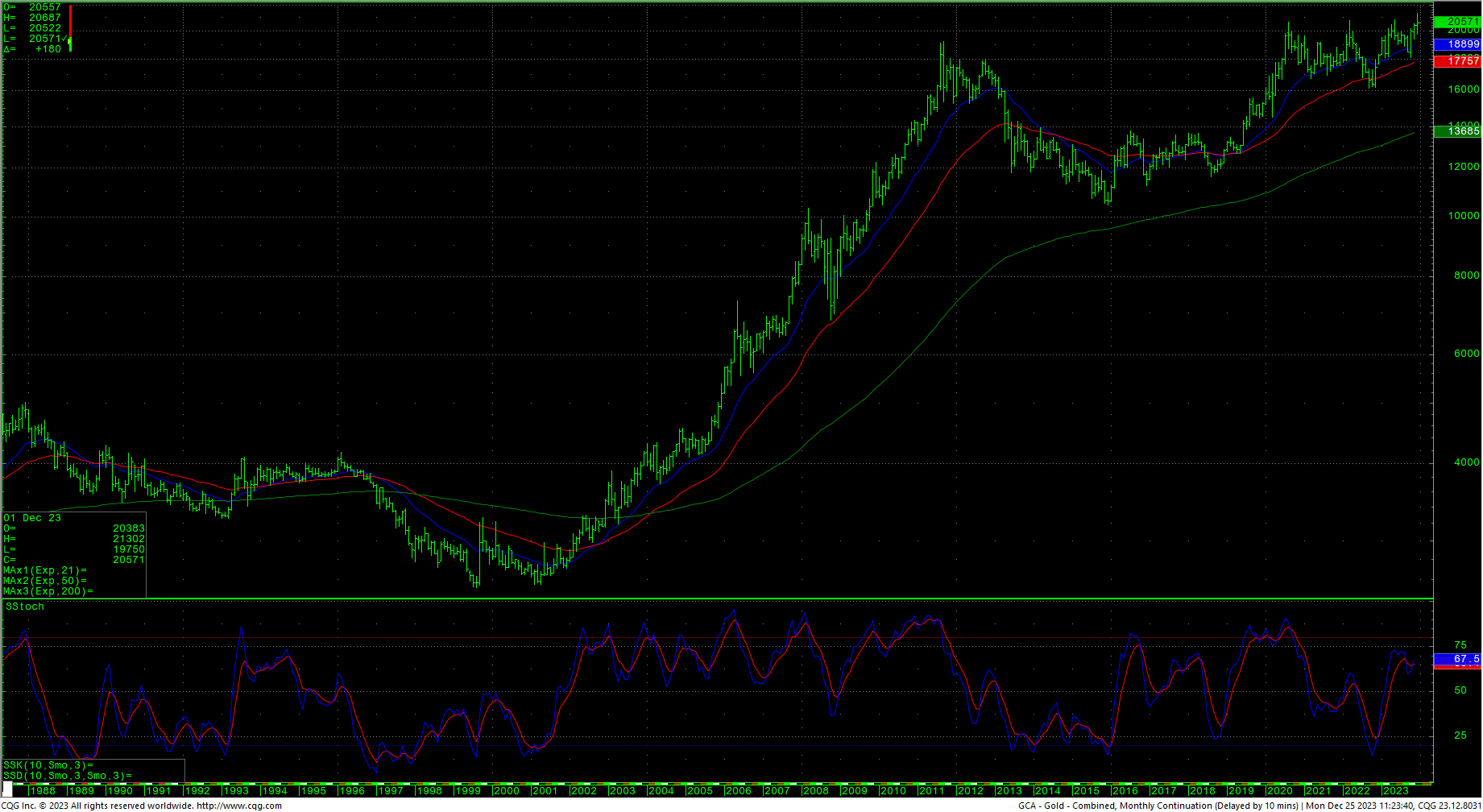Select the MAx1(Exp,21) indicator label
The image size is (1483, 812).
(x=44, y=570)
